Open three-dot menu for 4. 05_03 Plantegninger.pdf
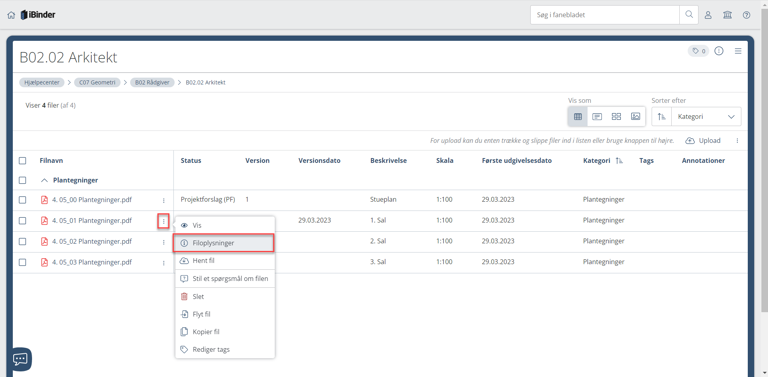768x377 pixels. (x=164, y=263)
